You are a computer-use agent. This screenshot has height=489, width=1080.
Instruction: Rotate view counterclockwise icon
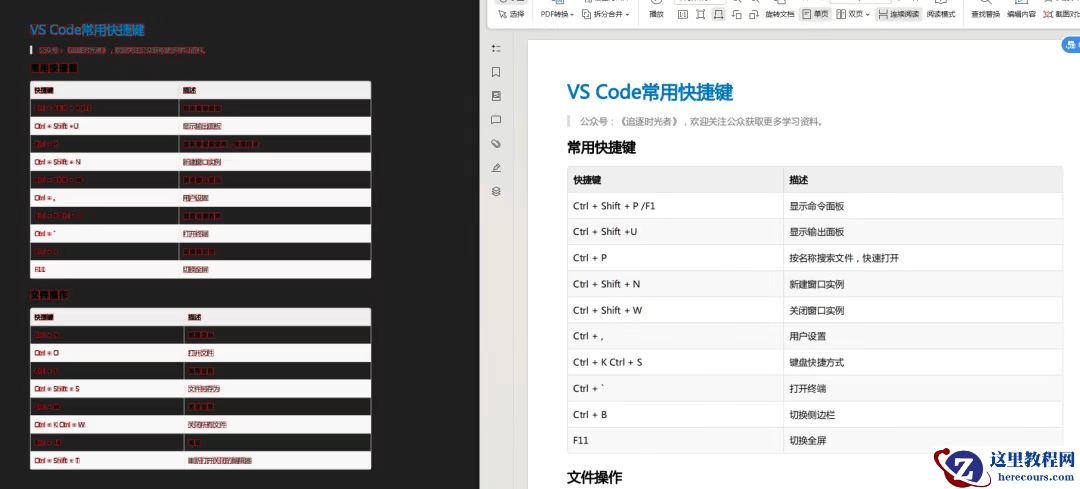click(736, 14)
